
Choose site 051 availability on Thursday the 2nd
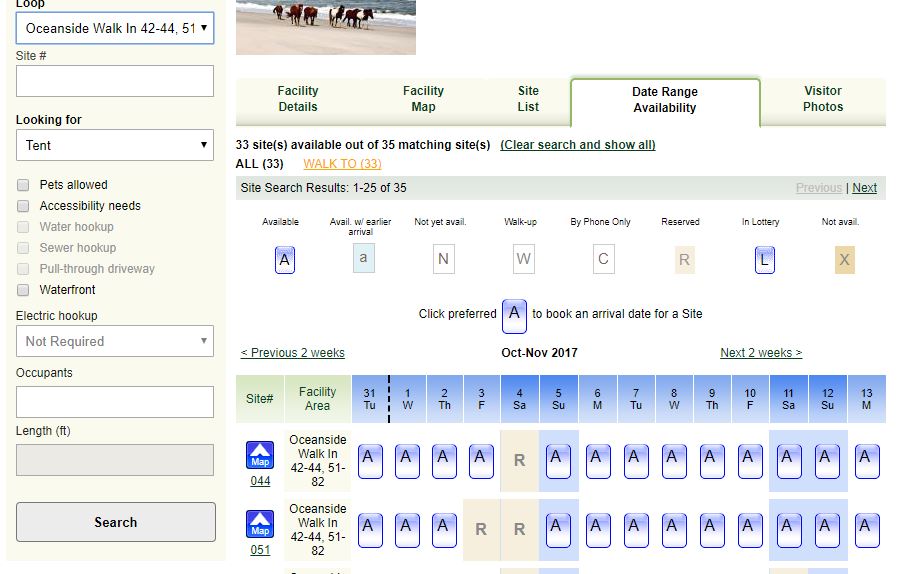445,529
